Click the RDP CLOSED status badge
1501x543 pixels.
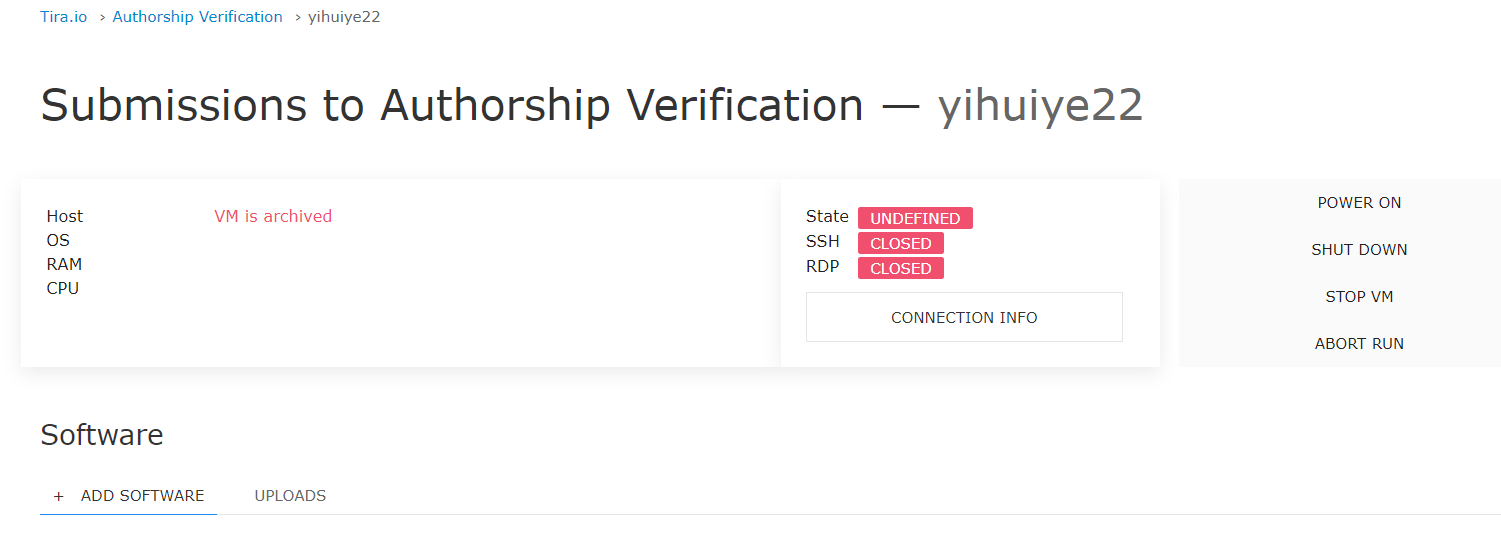[901, 268]
